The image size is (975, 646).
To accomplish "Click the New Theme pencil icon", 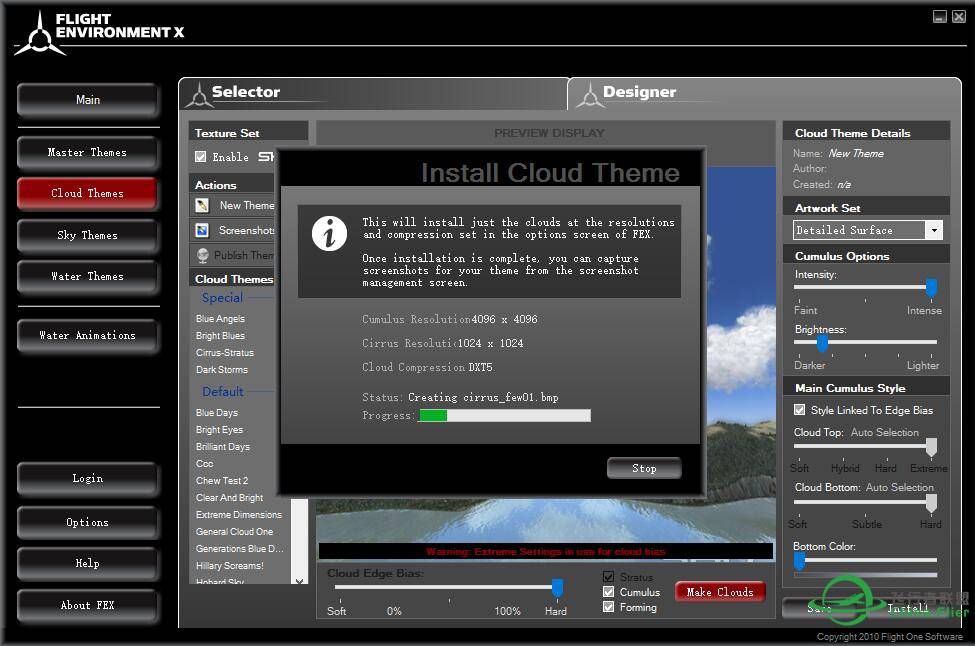I will coord(203,205).
